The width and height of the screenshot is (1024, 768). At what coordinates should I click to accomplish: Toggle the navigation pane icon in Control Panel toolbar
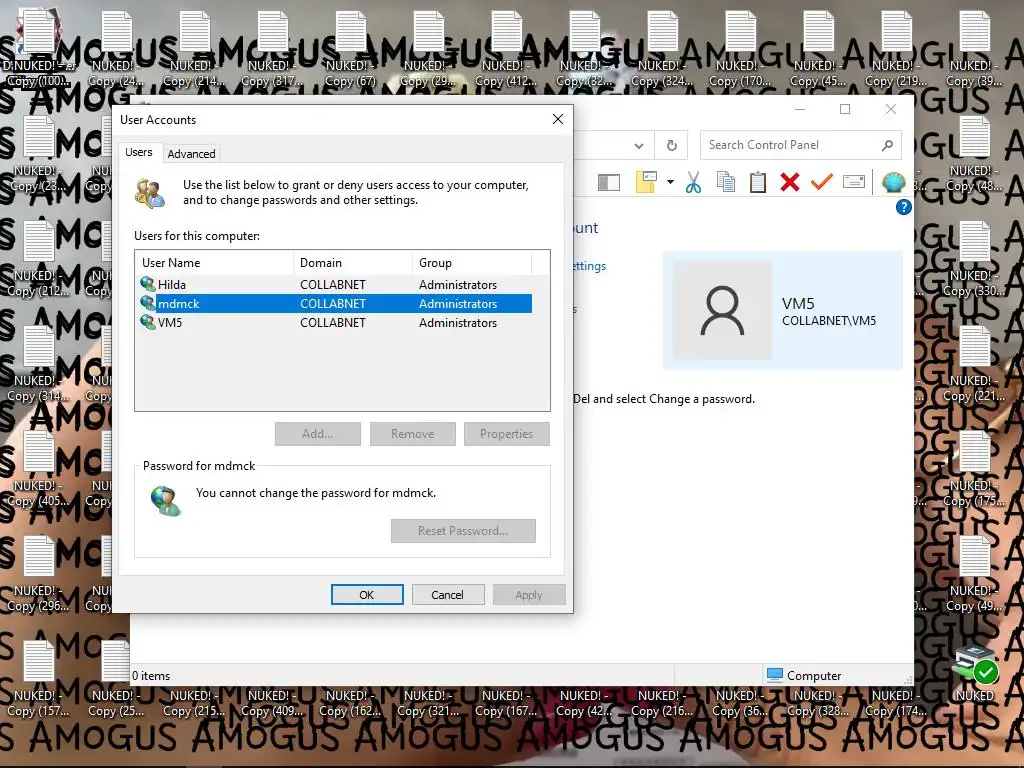pyautogui.click(x=609, y=182)
